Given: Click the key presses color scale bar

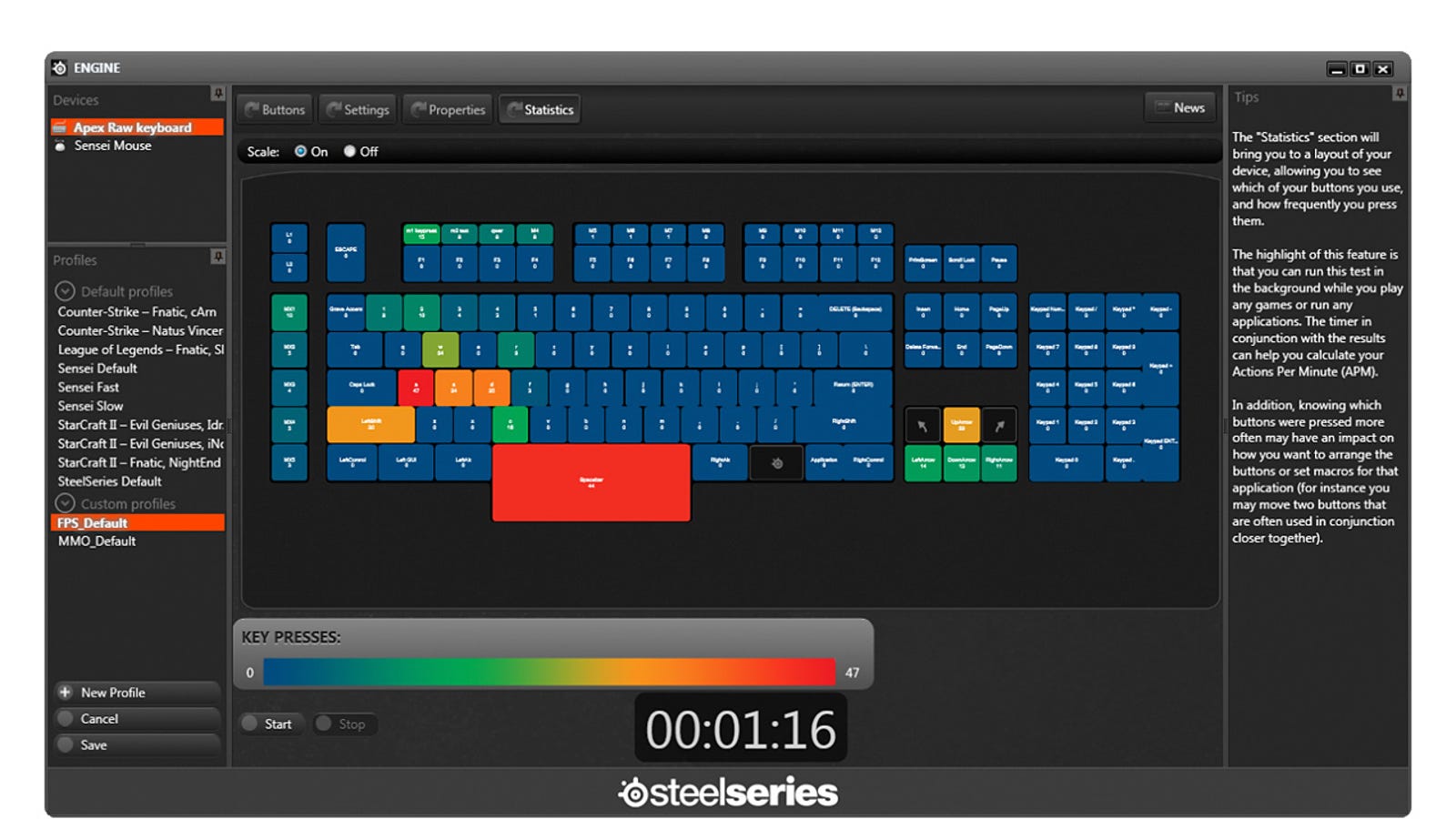Looking at the screenshot, I should (x=549, y=672).
